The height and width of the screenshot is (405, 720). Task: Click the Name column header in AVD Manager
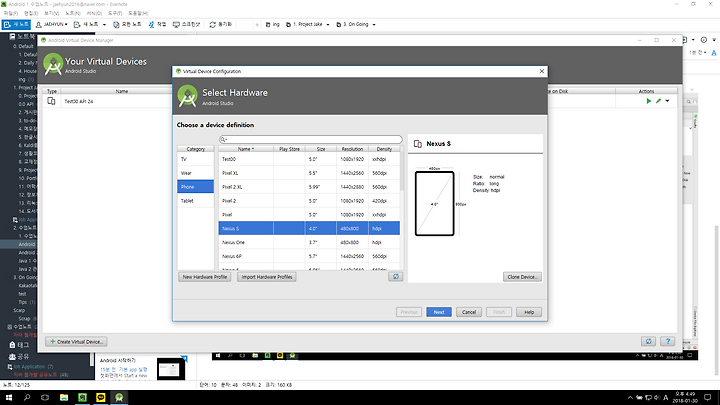point(122,91)
